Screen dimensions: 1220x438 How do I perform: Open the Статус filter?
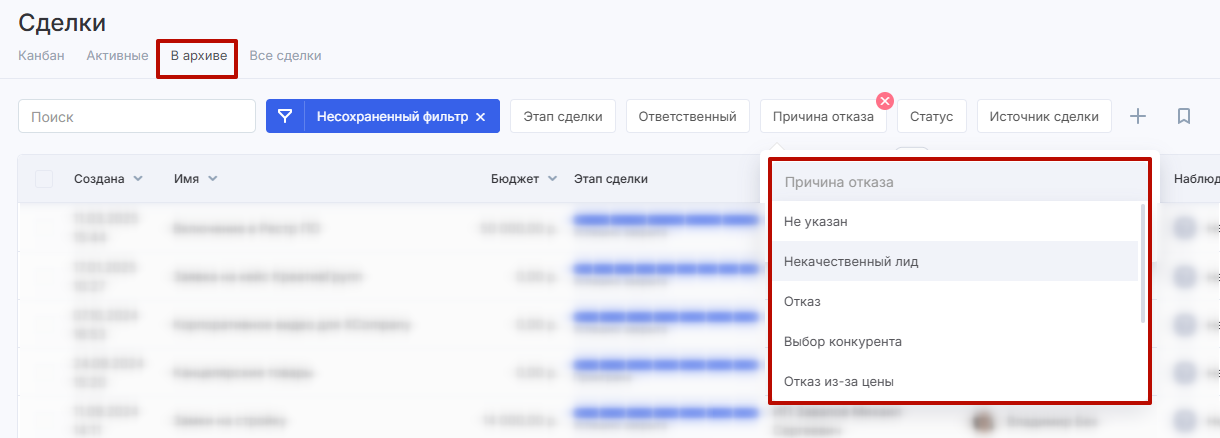click(931, 116)
